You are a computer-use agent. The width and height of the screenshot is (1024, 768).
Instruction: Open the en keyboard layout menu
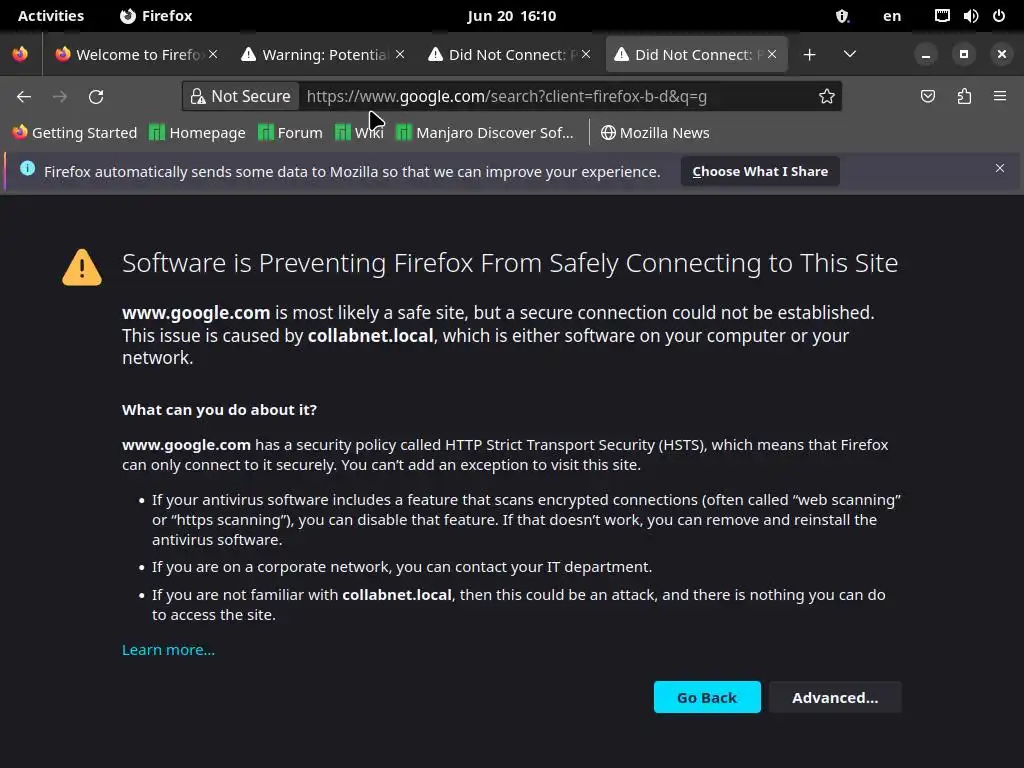click(892, 16)
